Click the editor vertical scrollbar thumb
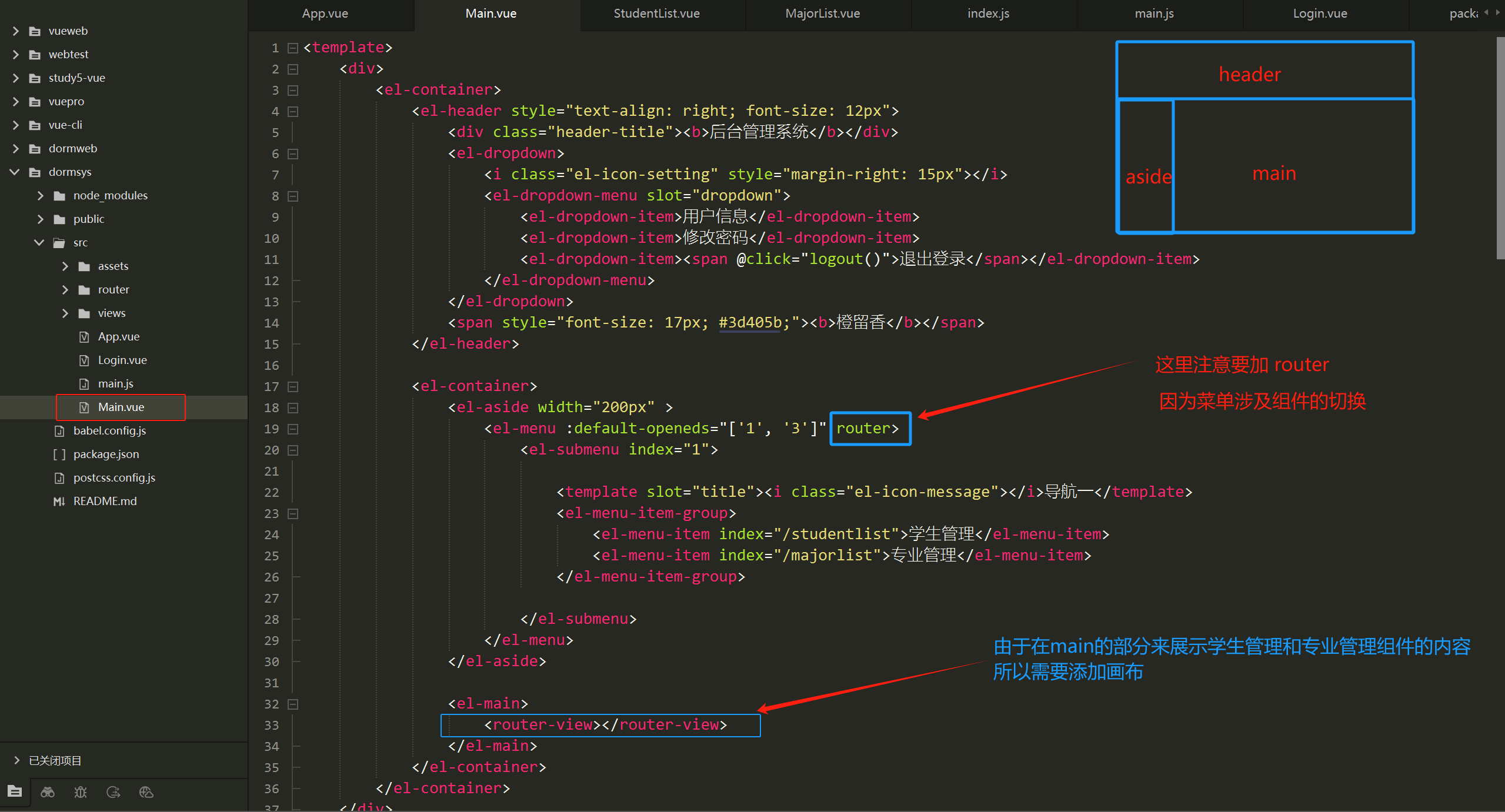Image resolution: width=1505 pixels, height=812 pixels. coord(1500,147)
